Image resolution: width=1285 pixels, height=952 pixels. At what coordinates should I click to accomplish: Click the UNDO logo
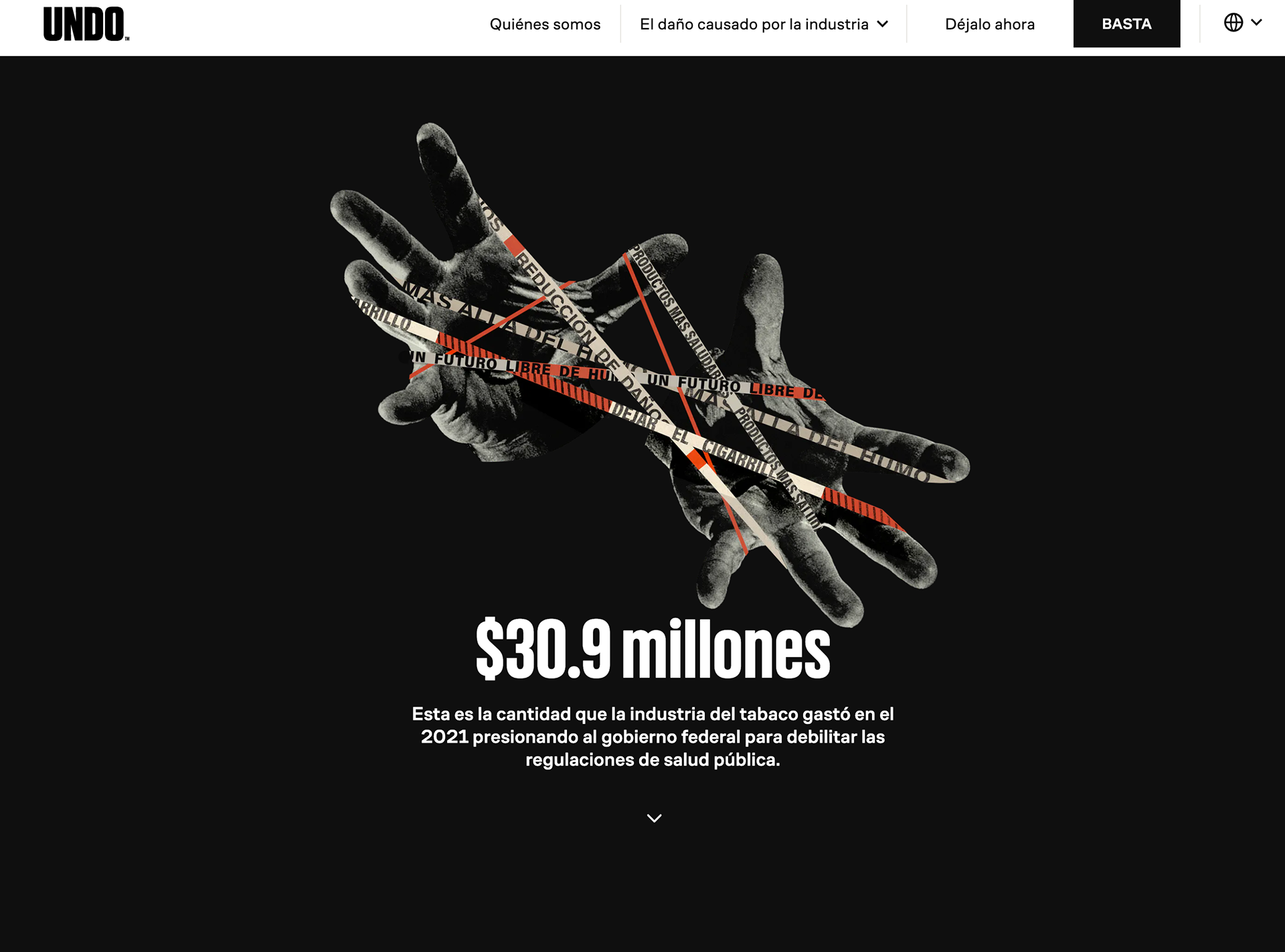[x=84, y=24]
